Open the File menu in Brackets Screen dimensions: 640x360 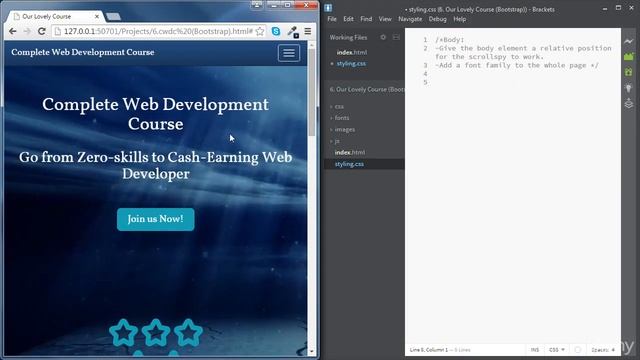click(332, 19)
